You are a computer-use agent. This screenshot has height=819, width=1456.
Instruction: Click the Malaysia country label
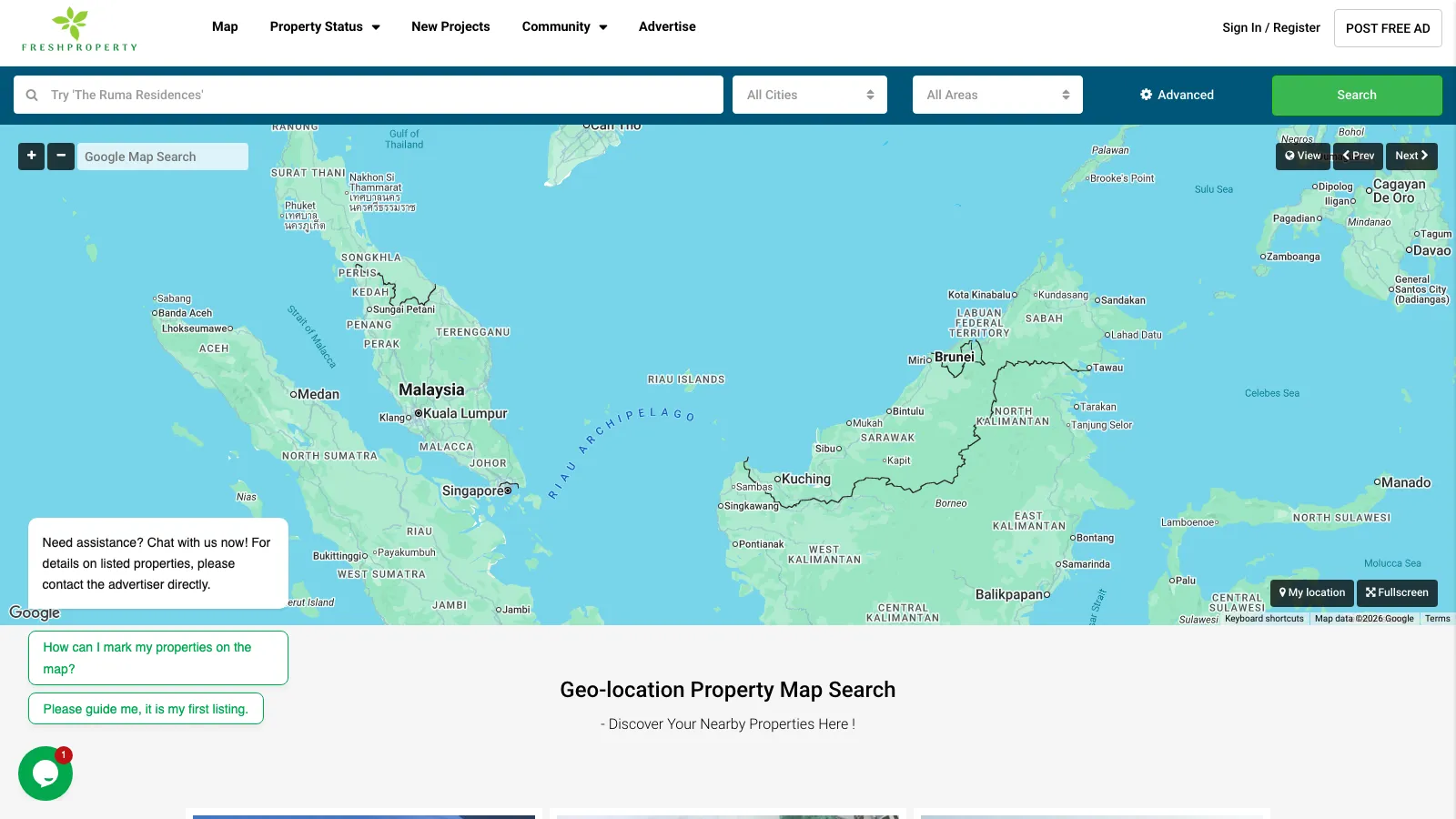click(x=431, y=389)
